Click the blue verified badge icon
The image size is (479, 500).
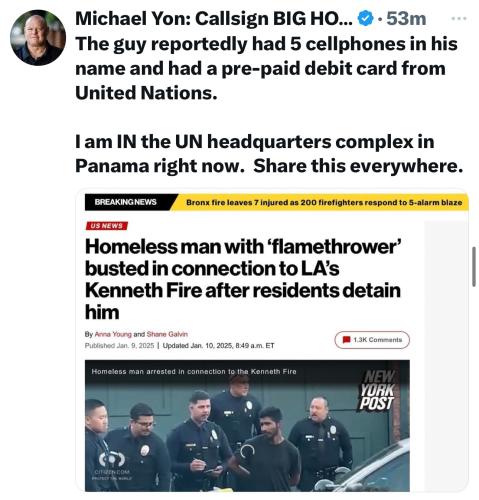point(365,19)
